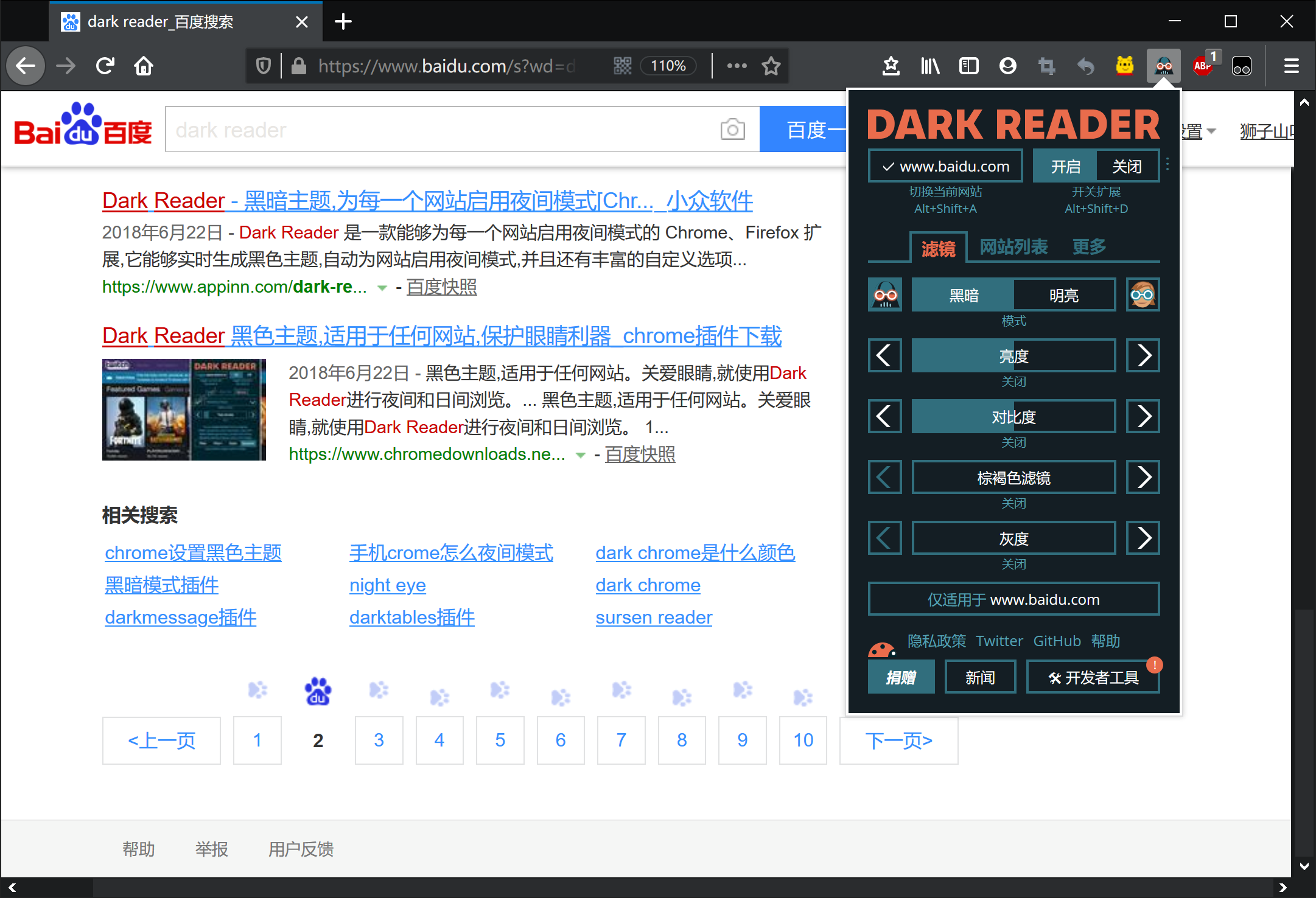Close the dark reader Baidu tab
The height and width of the screenshot is (898, 1316).
point(301,22)
